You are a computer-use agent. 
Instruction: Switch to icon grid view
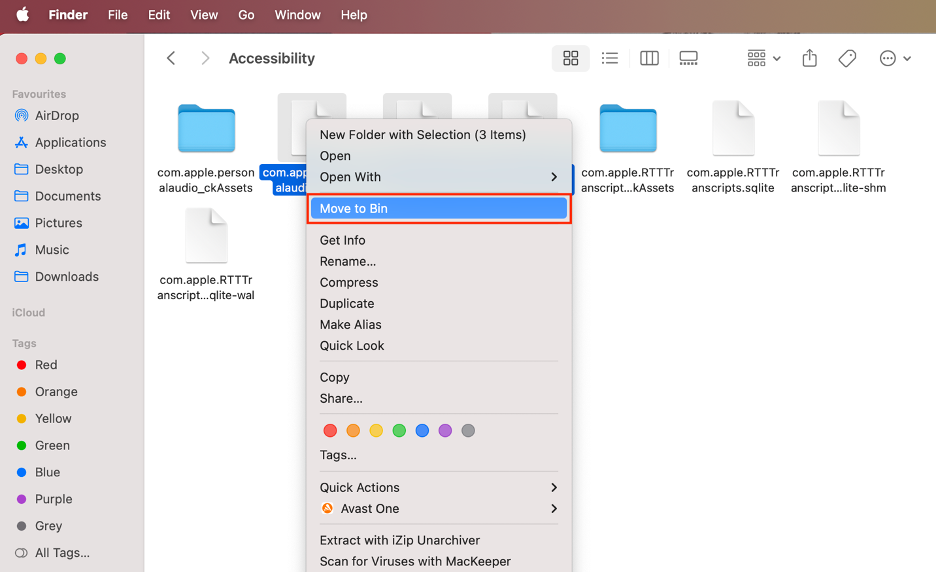click(x=571, y=58)
